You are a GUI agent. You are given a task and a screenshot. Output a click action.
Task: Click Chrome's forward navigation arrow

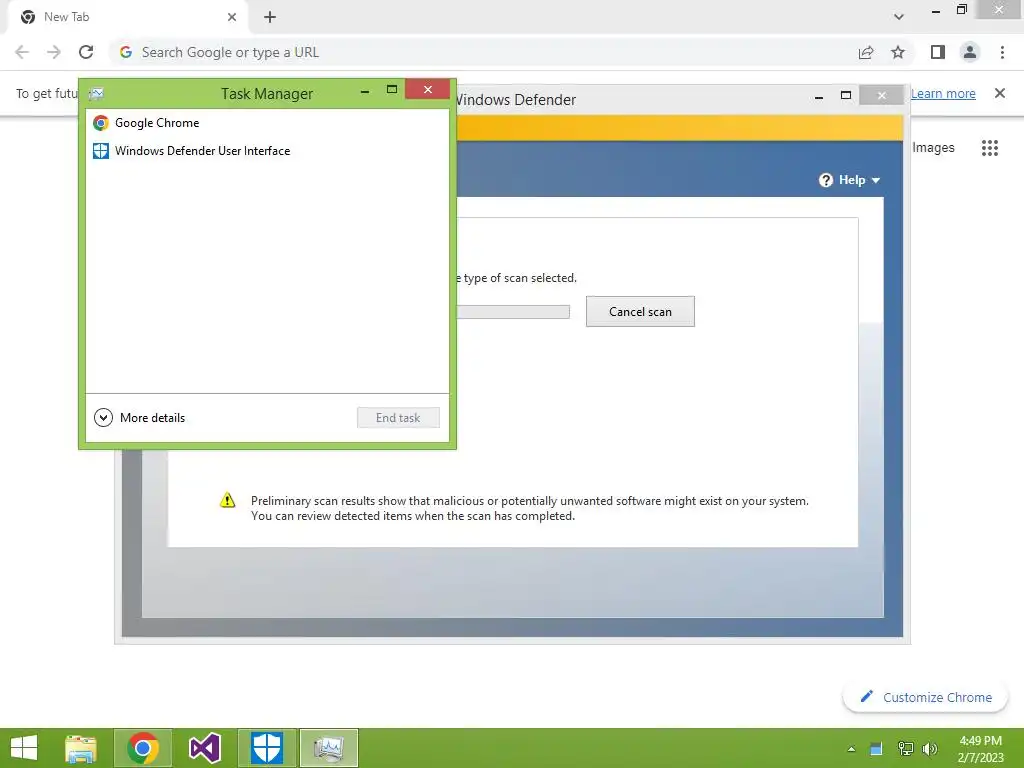(x=54, y=52)
